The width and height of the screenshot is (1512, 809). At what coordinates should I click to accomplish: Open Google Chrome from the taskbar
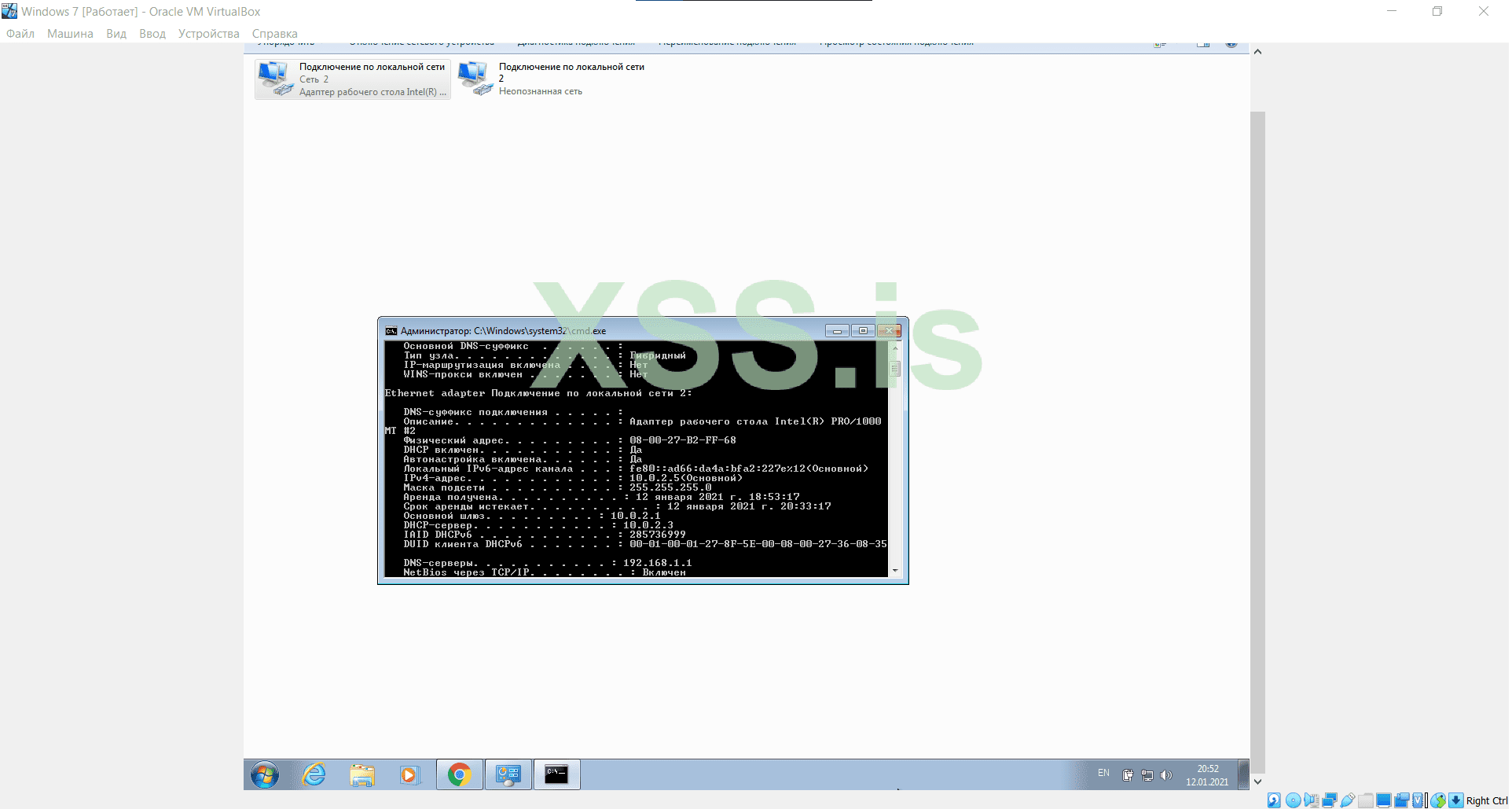460,774
